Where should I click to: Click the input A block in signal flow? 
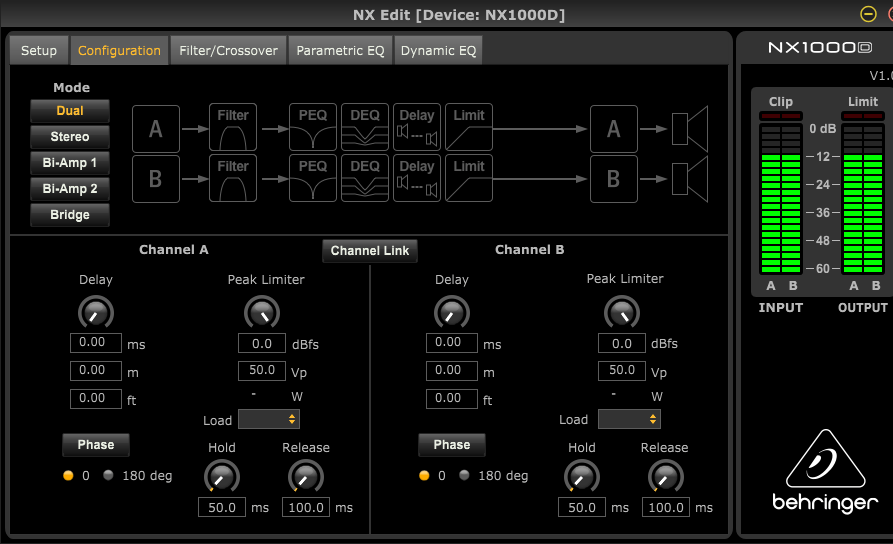tap(156, 129)
